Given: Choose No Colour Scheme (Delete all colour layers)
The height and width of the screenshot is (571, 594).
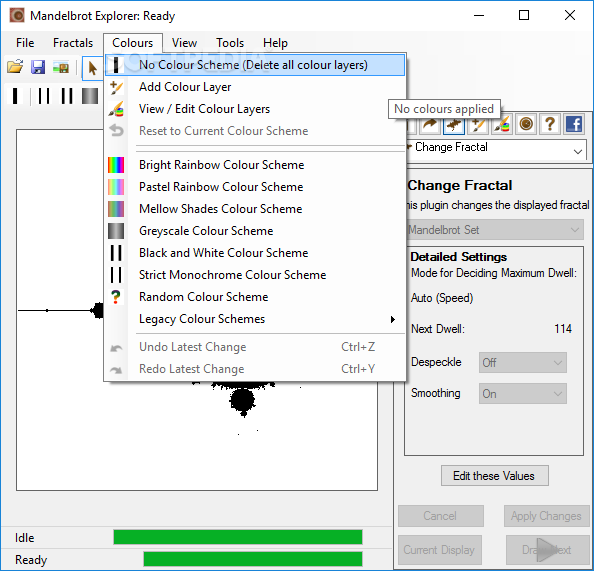Looking at the screenshot, I should 255,65.
